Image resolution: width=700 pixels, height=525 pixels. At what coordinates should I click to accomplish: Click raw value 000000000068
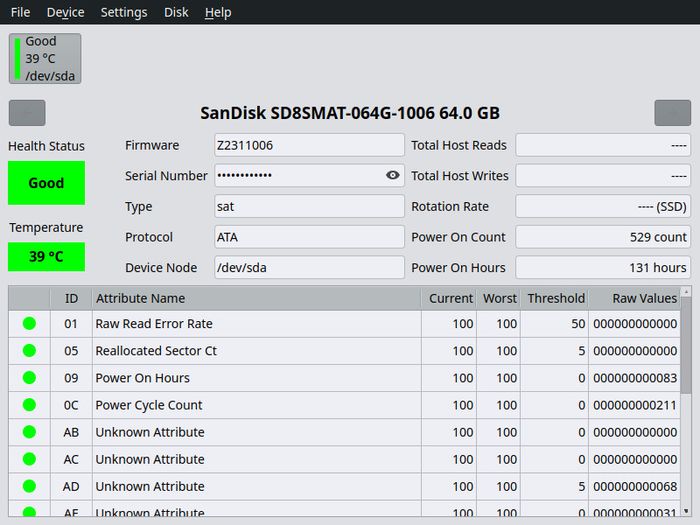click(x=635, y=486)
